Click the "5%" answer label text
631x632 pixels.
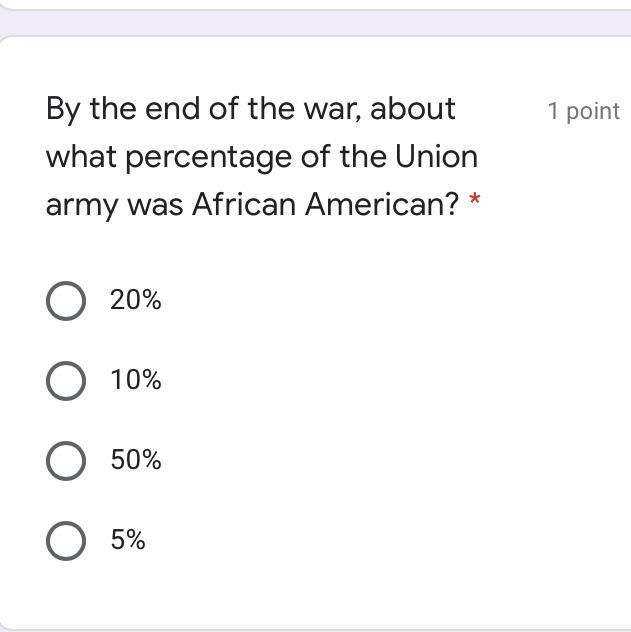point(128,540)
